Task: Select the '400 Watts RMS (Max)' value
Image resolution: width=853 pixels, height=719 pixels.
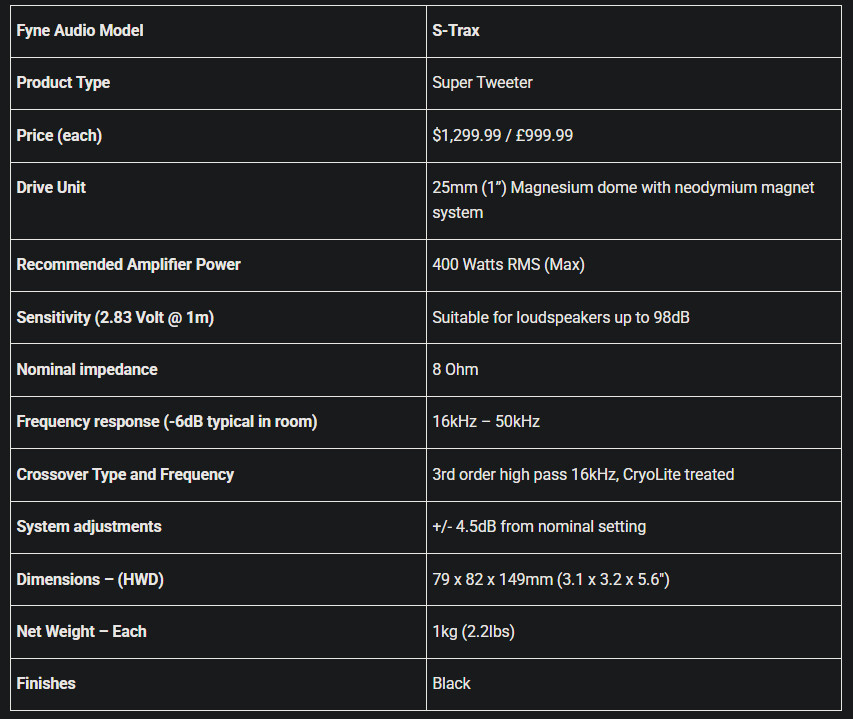Action: (509, 265)
